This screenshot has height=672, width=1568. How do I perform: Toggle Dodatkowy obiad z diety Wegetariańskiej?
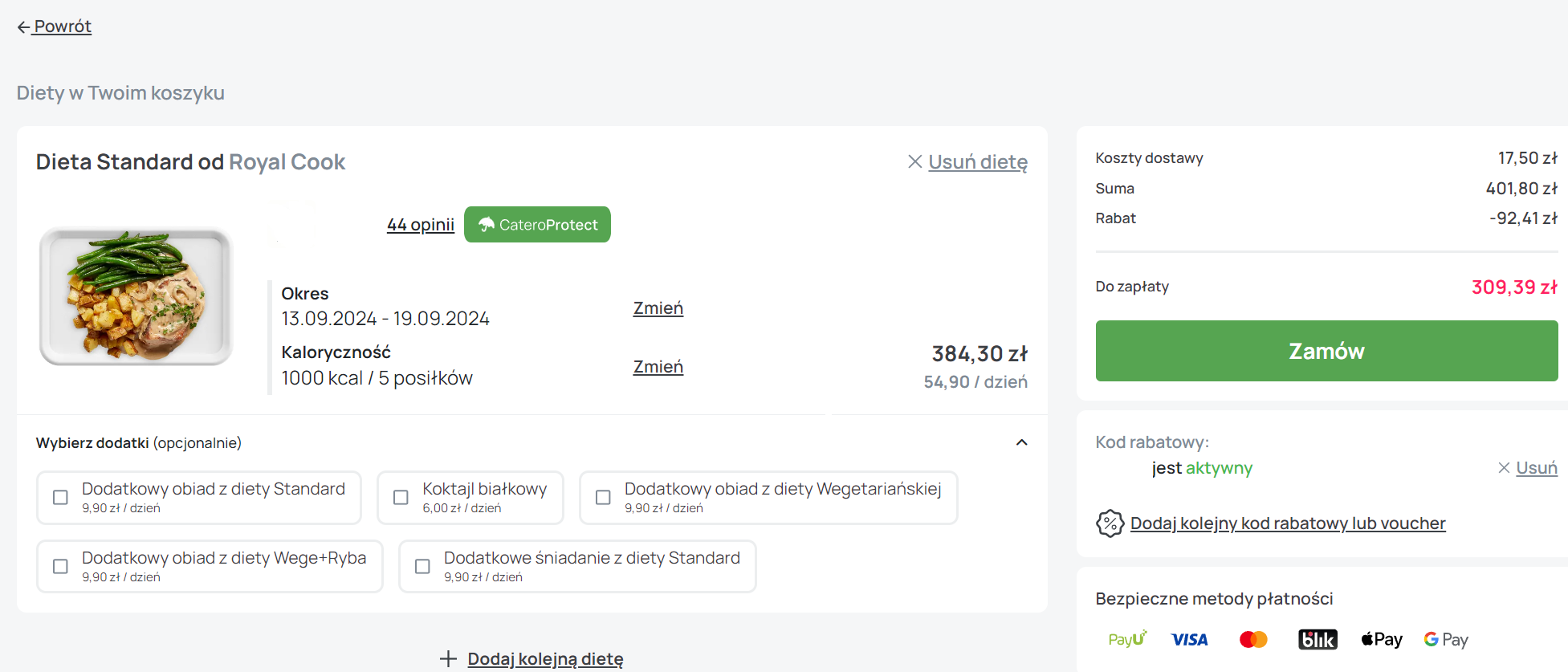[x=603, y=498]
